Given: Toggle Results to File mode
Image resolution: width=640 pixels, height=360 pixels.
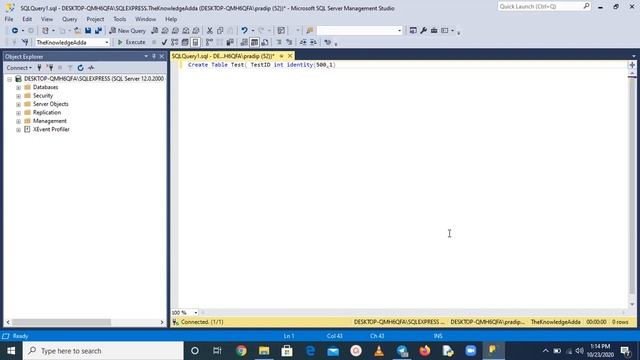Looking at the screenshot, I should (265, 42).
